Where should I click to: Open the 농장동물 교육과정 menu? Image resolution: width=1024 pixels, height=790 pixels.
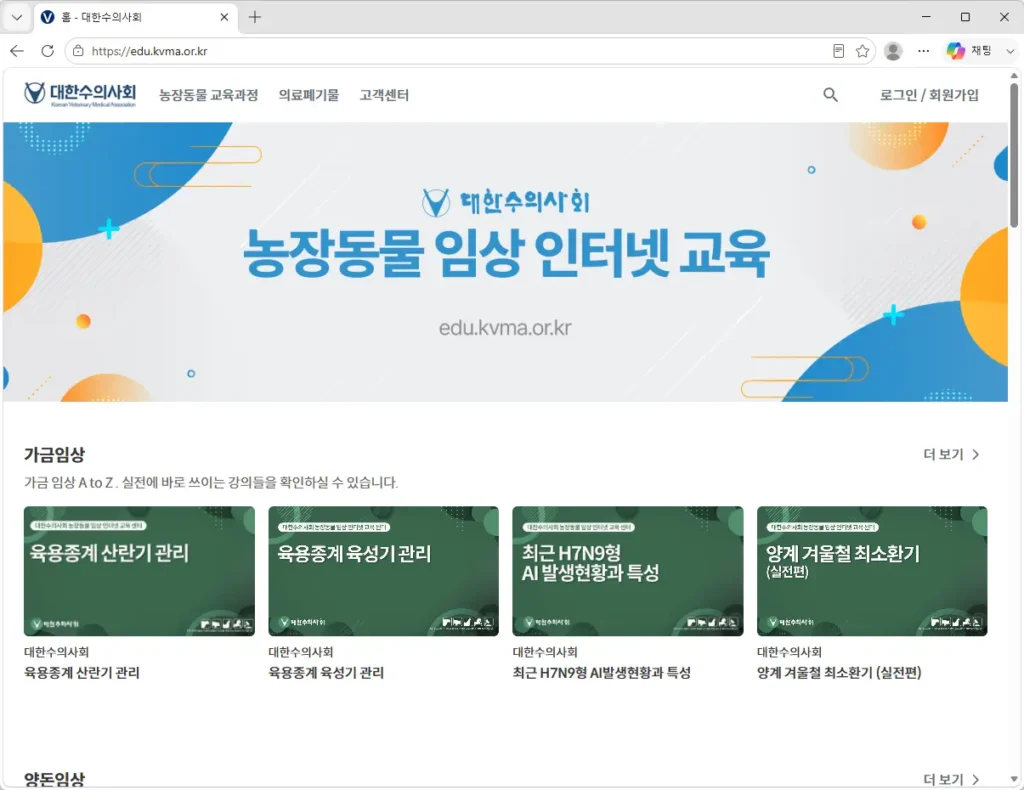point(208,95)
